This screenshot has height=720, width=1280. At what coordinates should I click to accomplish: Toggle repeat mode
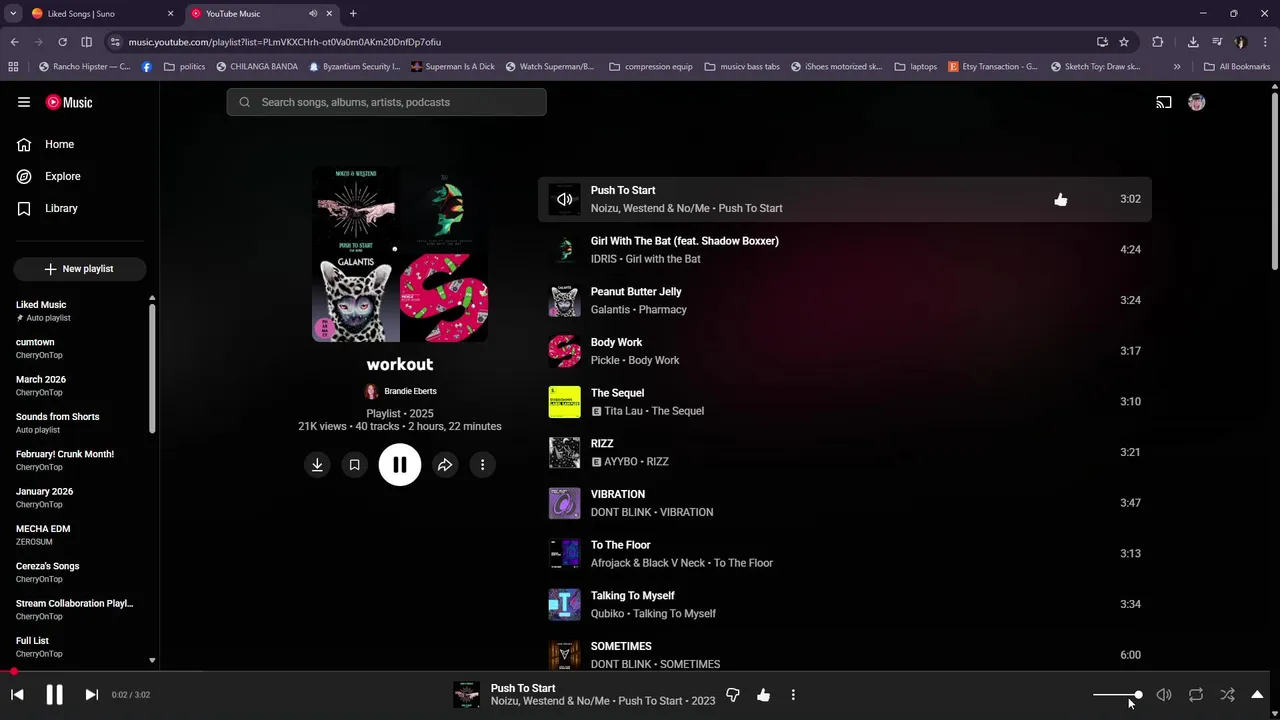[x=1196, y=695]
